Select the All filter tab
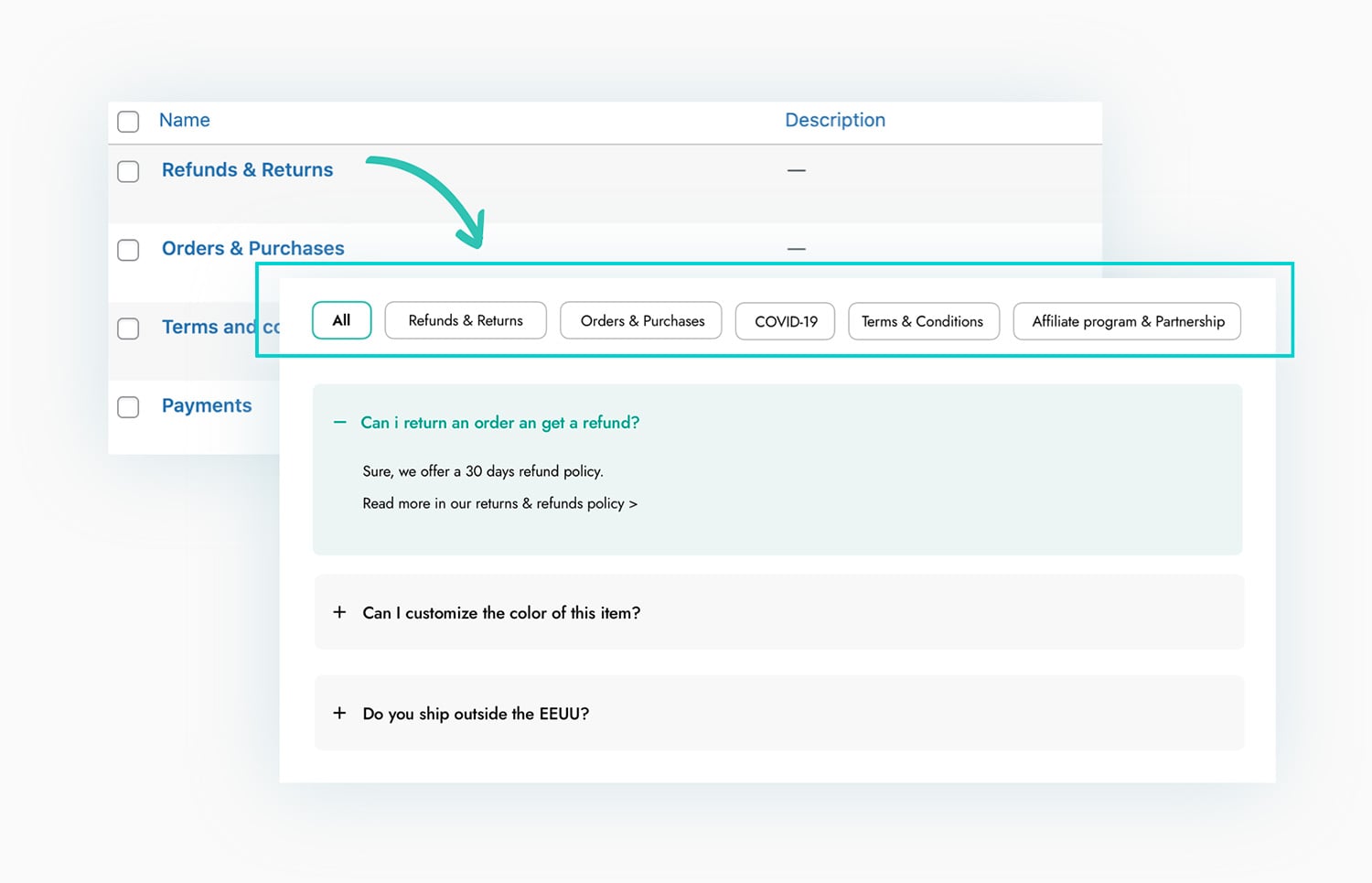1372x883 pixels. coord(341,320)
